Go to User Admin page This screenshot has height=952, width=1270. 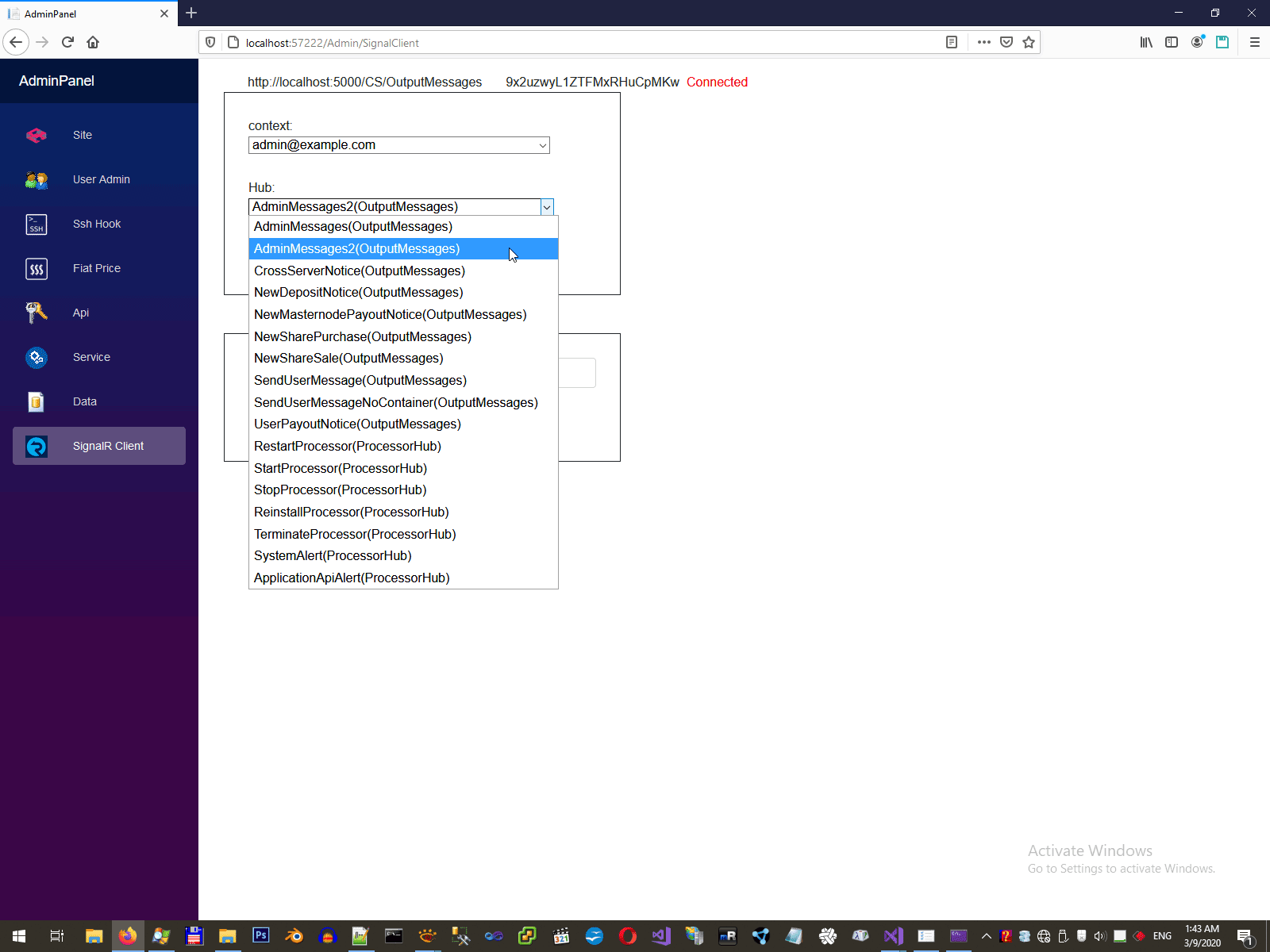[x=102, y=179]
